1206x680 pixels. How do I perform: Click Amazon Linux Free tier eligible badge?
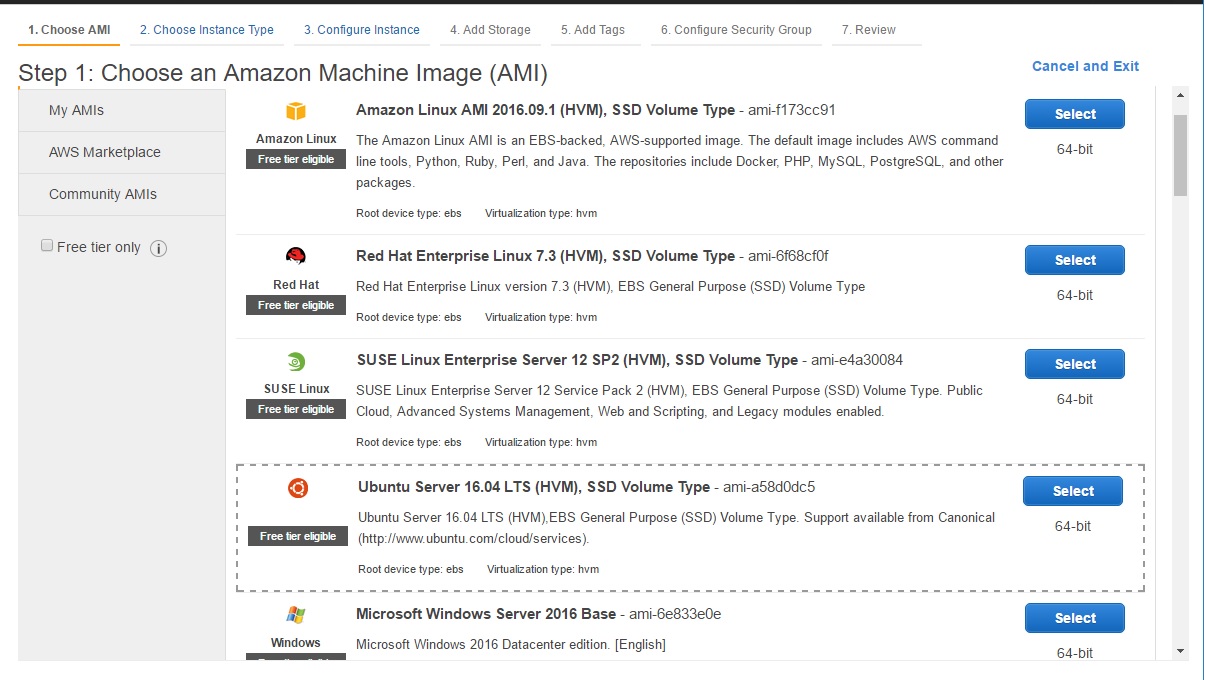coord(296,159)
